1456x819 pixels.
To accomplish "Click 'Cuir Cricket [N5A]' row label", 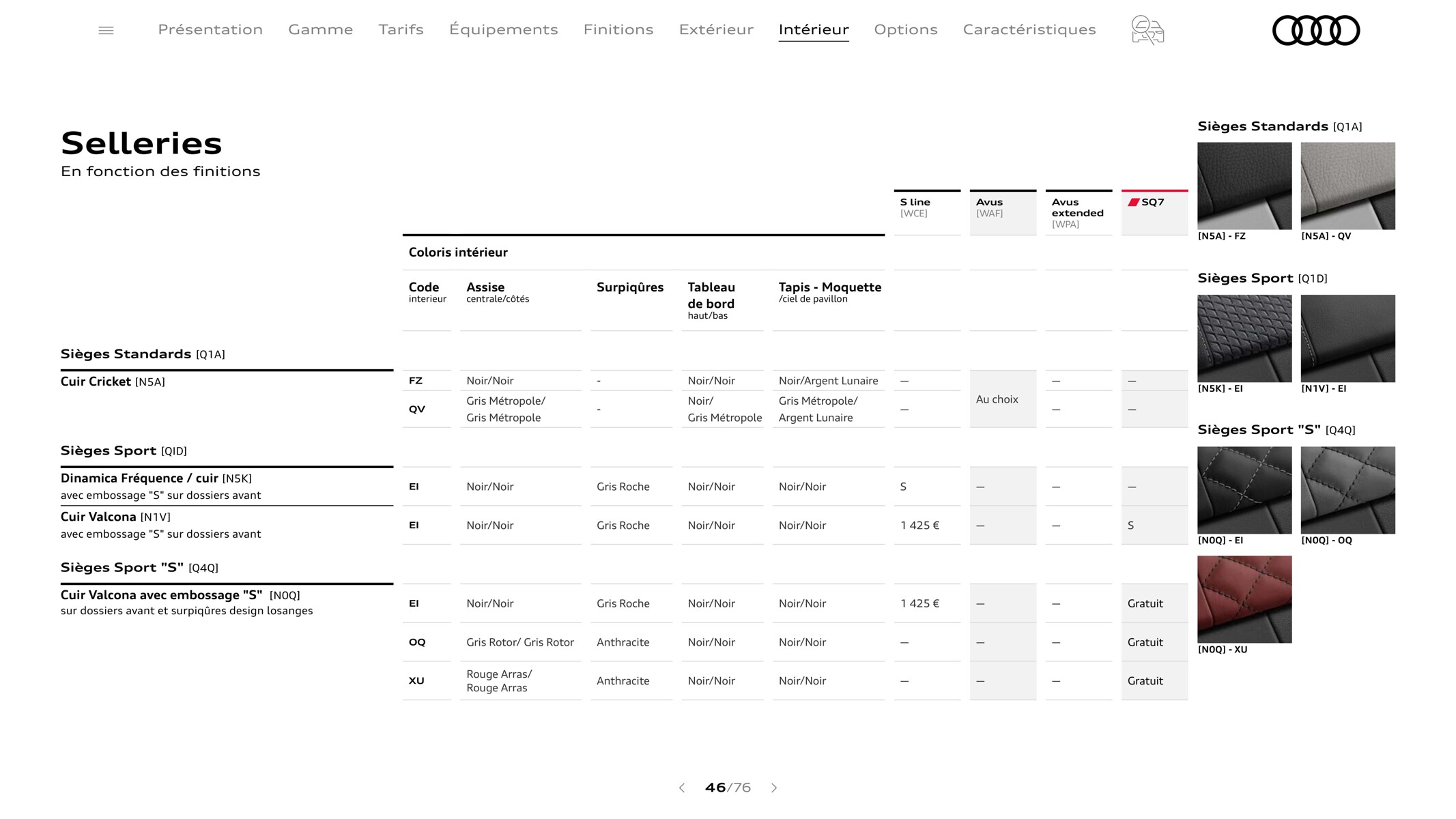I will 113,382.
